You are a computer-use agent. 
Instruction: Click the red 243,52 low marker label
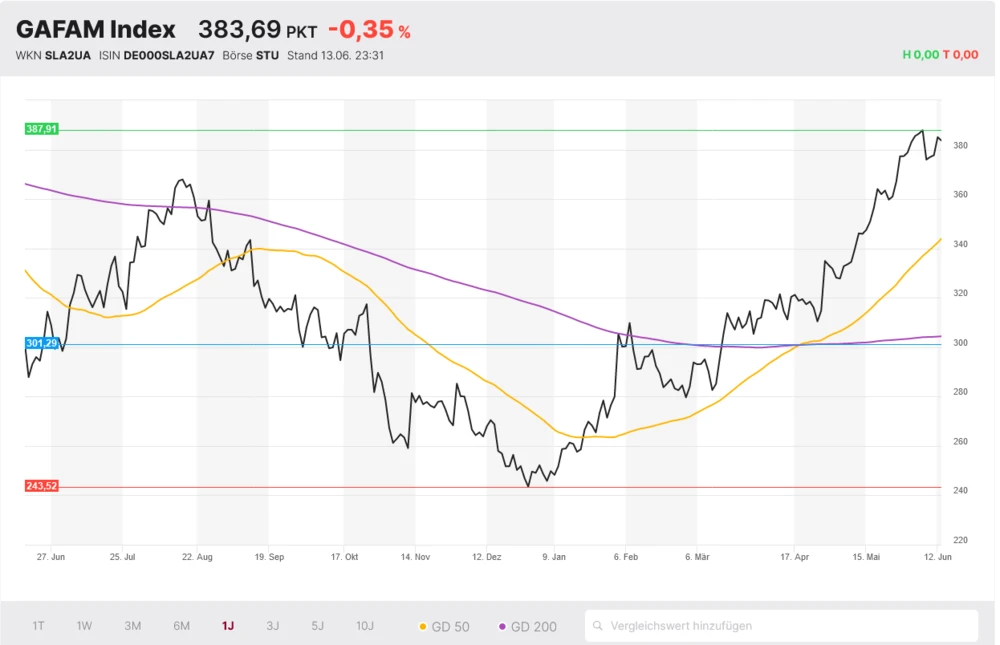(x=41, y=486)
